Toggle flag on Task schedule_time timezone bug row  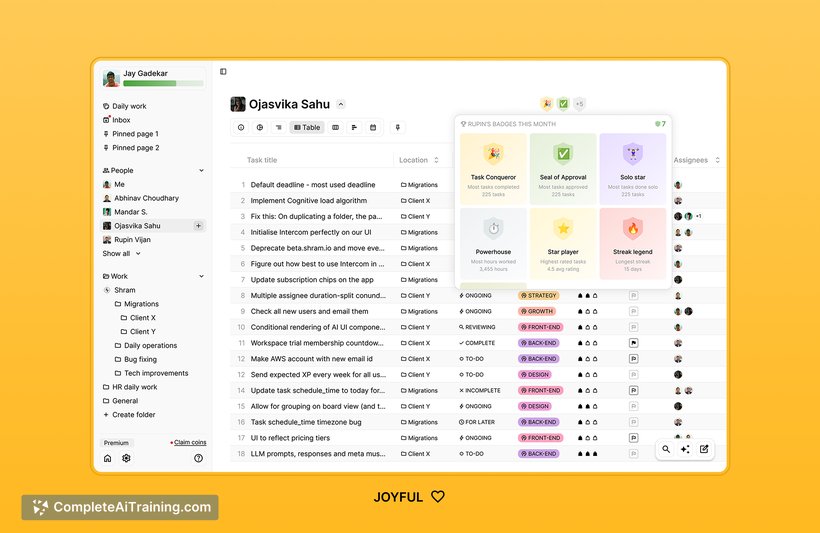pos(633,422)
